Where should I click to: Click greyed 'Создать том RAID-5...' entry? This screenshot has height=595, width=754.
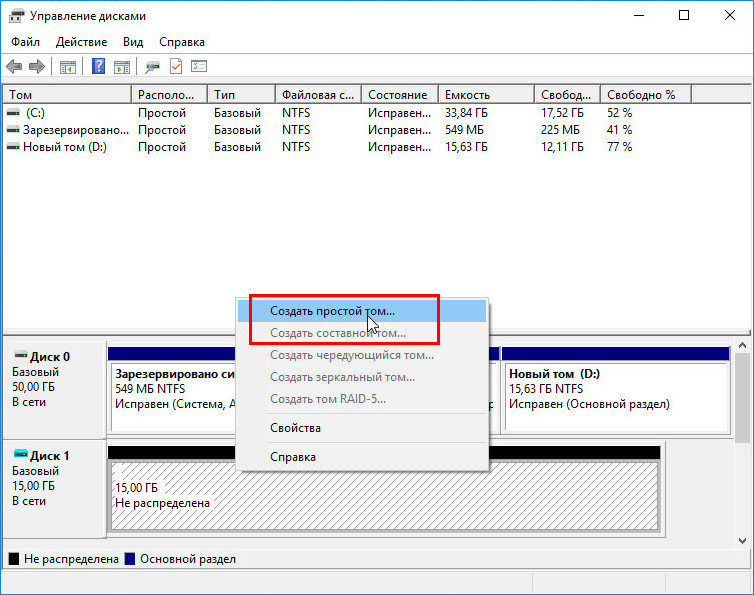click(362, 399)
